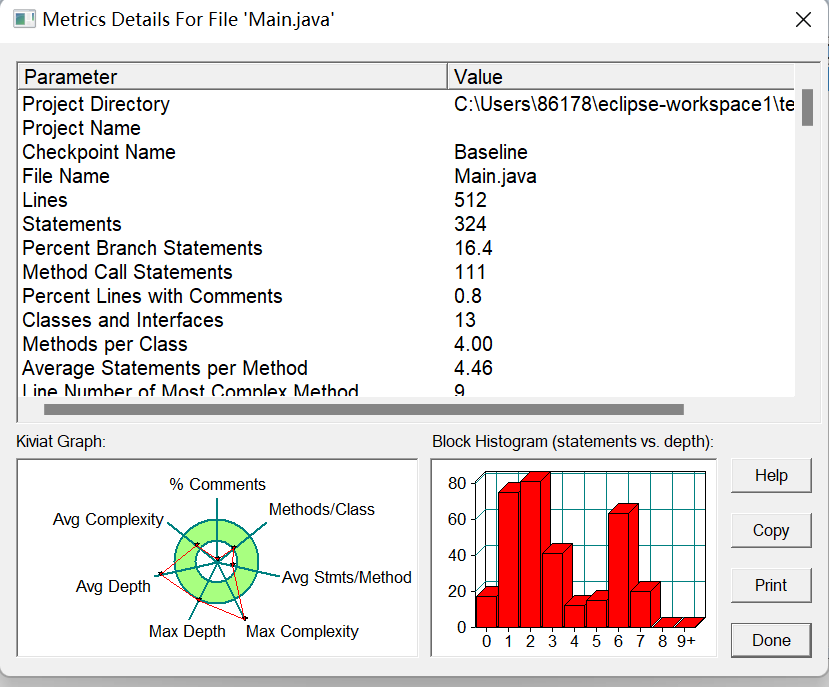Select the Project Directory row
This screenshot has height=687, width=829.
pos(407,104)
